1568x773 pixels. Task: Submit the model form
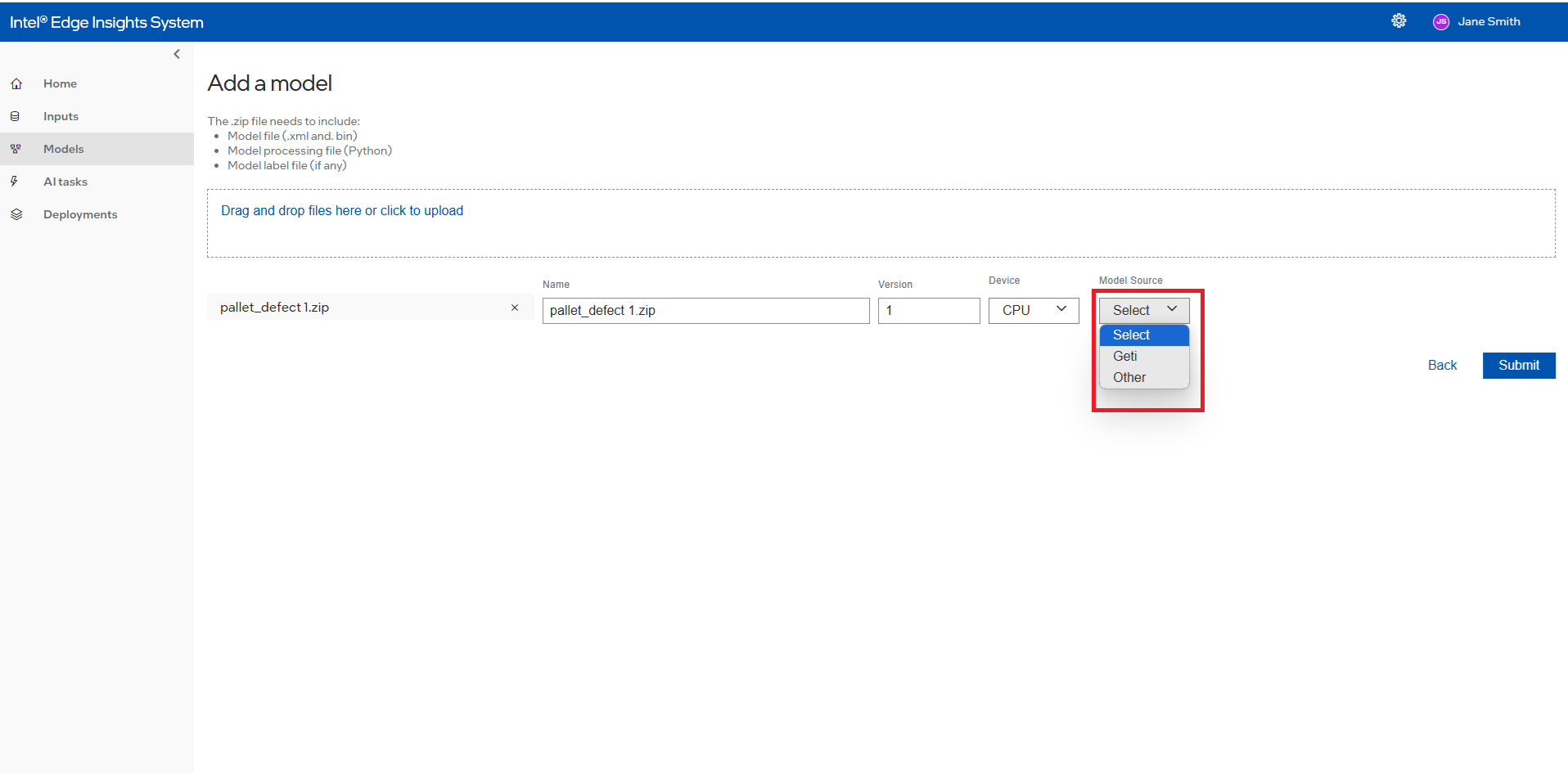click(1519, 366)
